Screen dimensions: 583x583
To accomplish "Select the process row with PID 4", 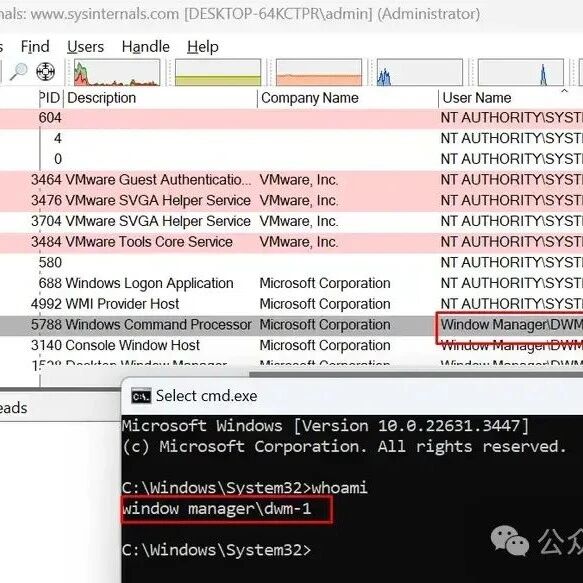I will click(292, 139).
